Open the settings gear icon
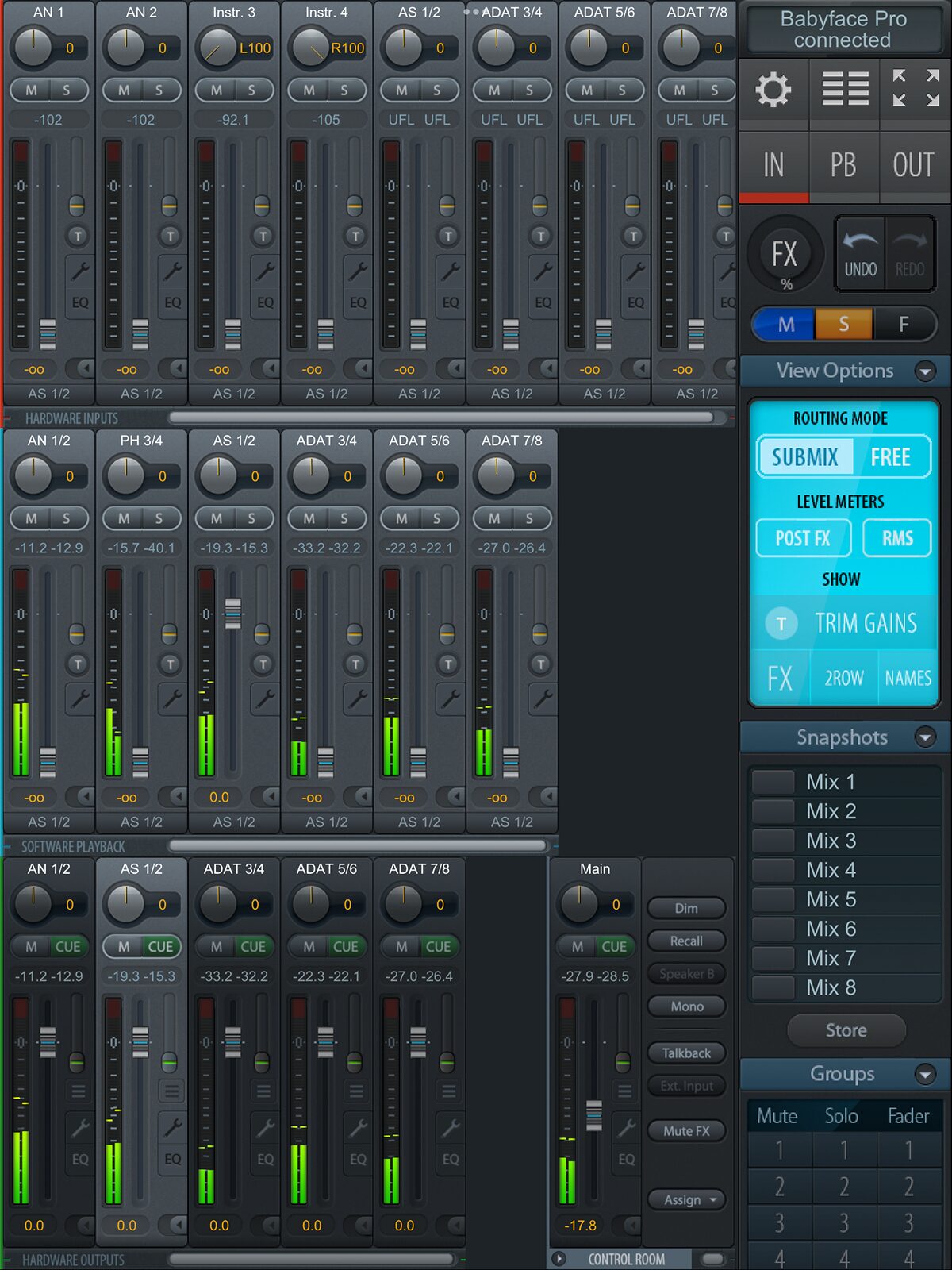The height and width of the screenshot is (1270, 952). click(773, 90)
